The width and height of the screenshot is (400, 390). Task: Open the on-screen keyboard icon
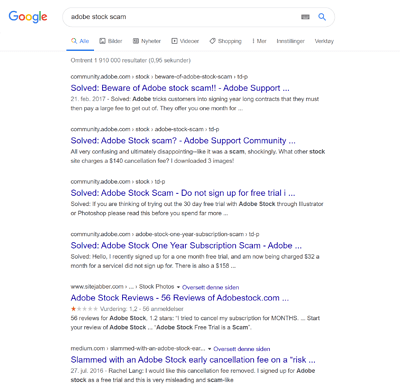pyautogui.click(x=305, y=17)
